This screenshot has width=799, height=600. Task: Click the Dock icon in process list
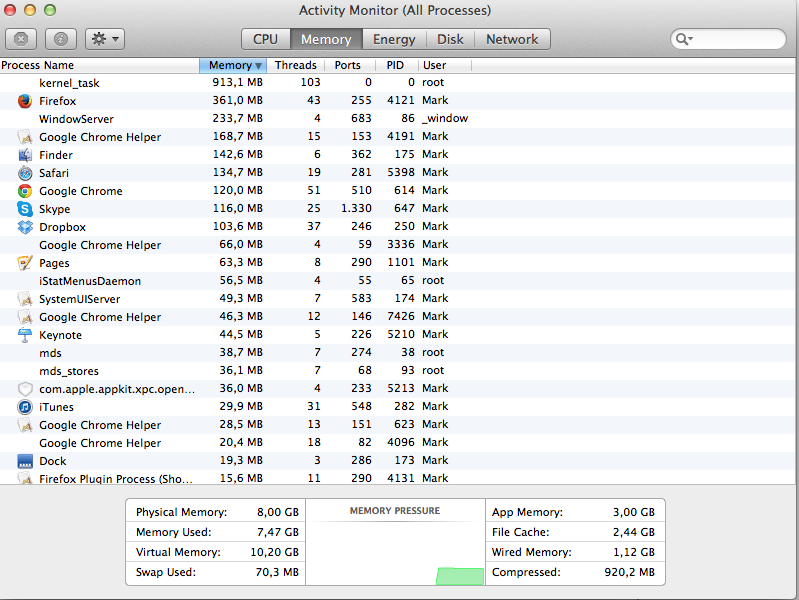pos(25,461)
